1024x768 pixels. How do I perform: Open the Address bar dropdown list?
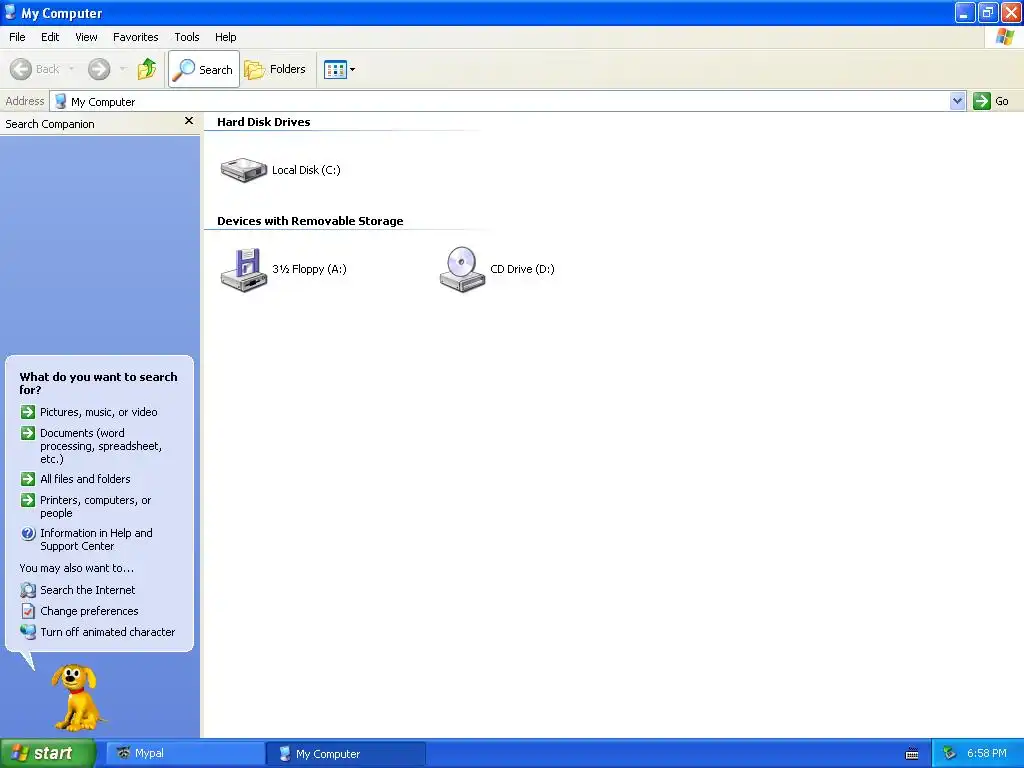957,101
